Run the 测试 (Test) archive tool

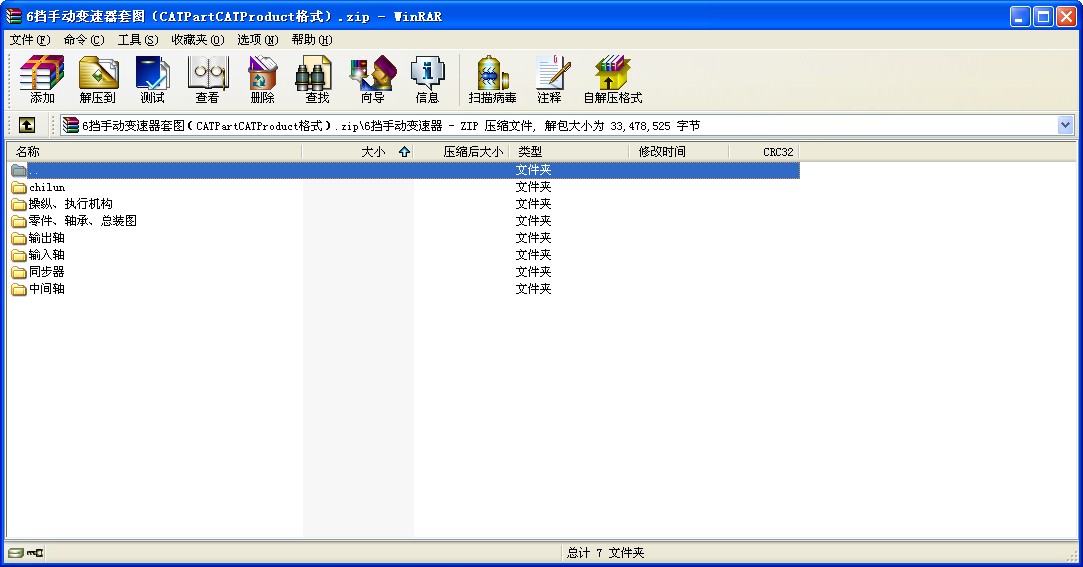pos(153,79)
